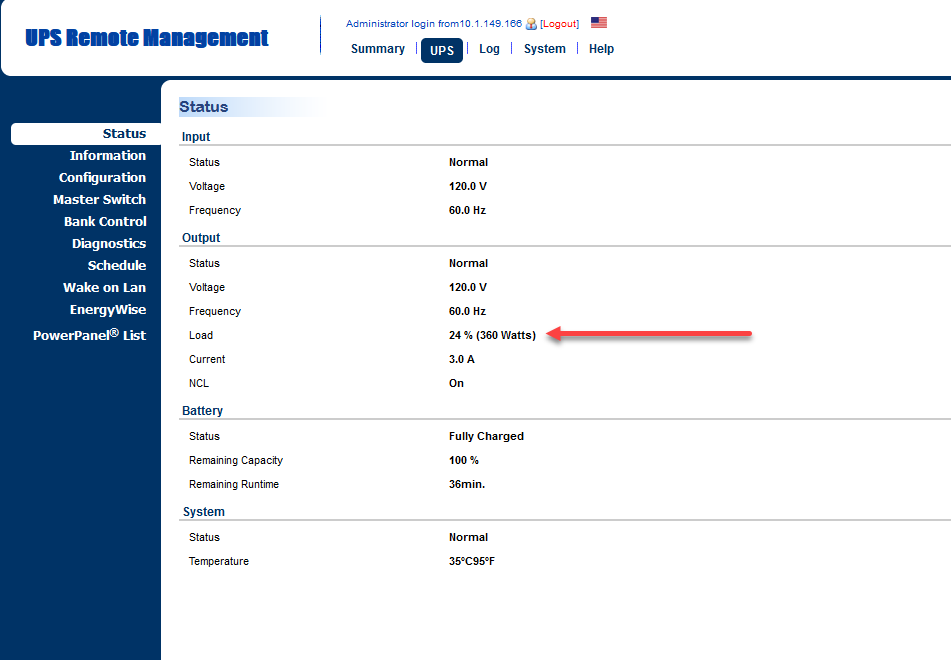Go to Master Switch page
Image resolution: width=951 pixels, height=660 pixels.
pyautogui.click(x=99, y=200)
